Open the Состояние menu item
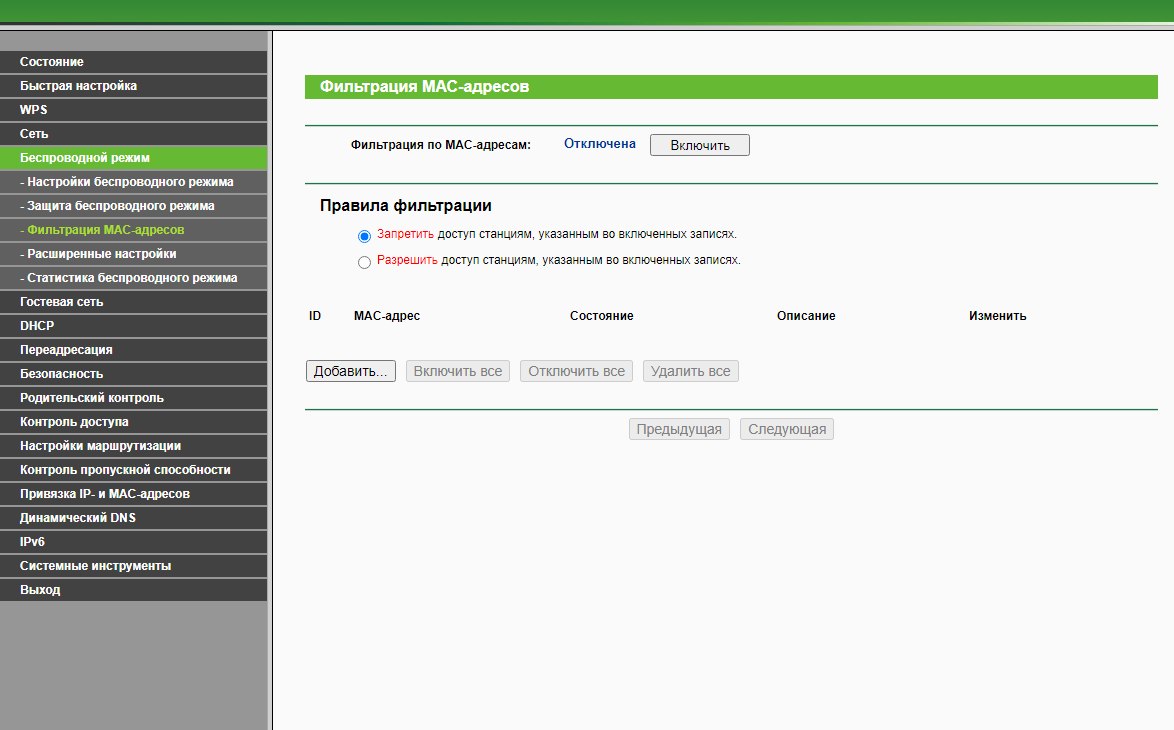The image size is (1174, 730). 133,61
